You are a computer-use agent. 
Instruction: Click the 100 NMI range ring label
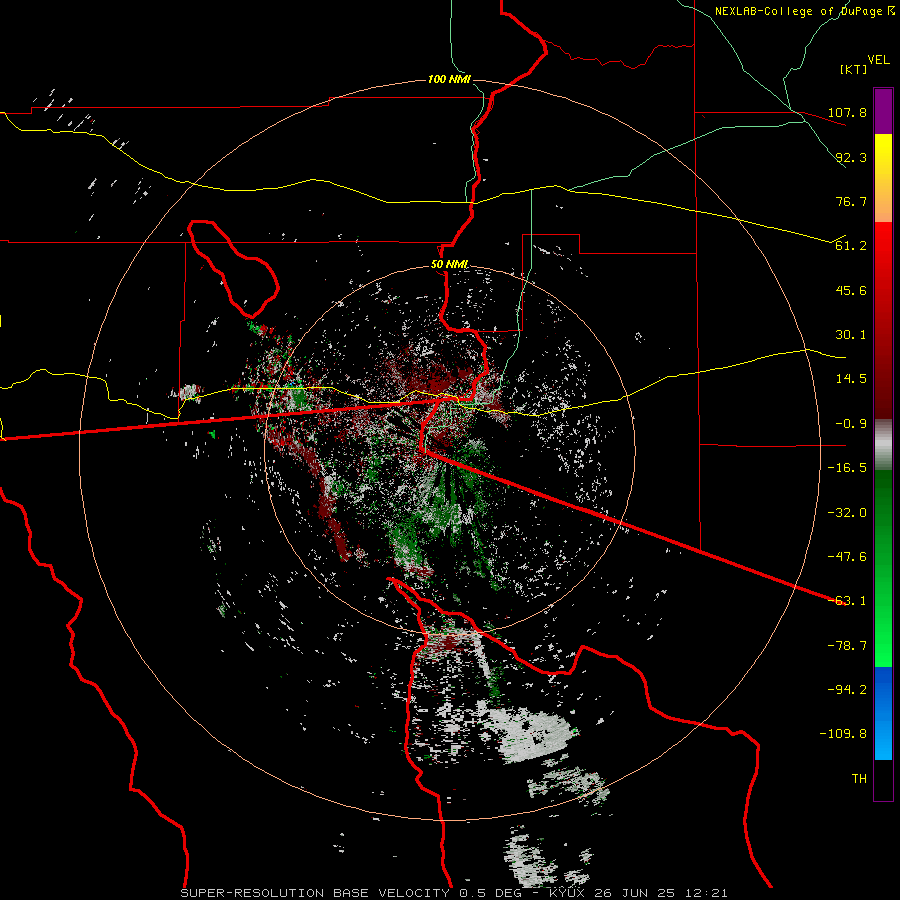[x=449, y=79]
